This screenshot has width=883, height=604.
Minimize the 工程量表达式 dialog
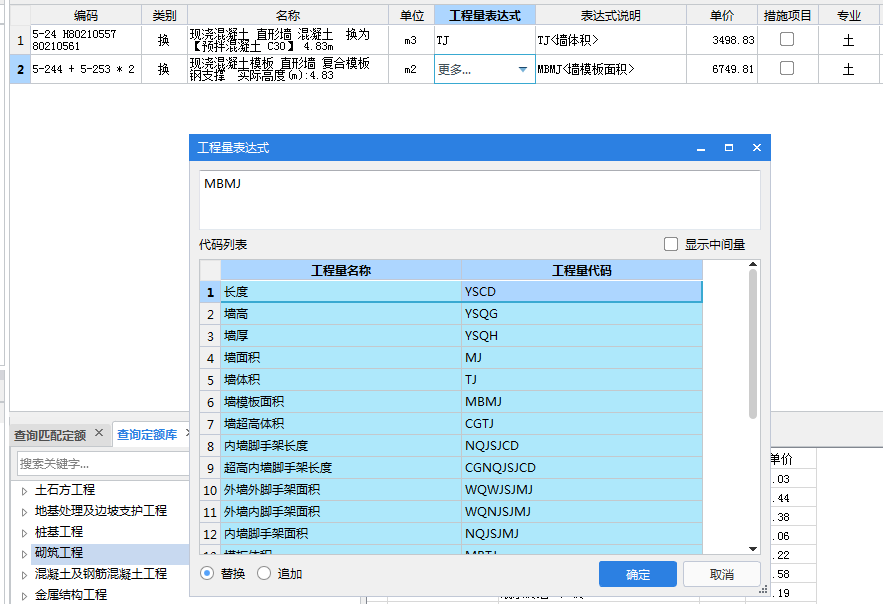pos(701,148)
